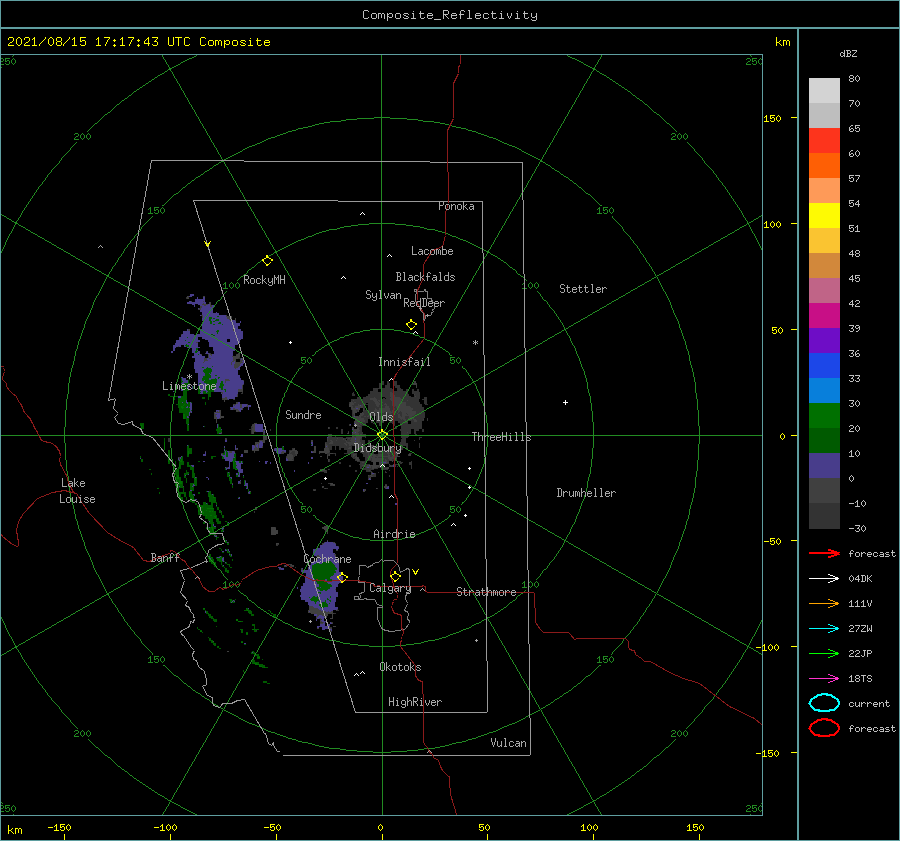Click the Sundre label
Image resolution: width=900 pixels, height=841 pixels.
coord(303,414)
